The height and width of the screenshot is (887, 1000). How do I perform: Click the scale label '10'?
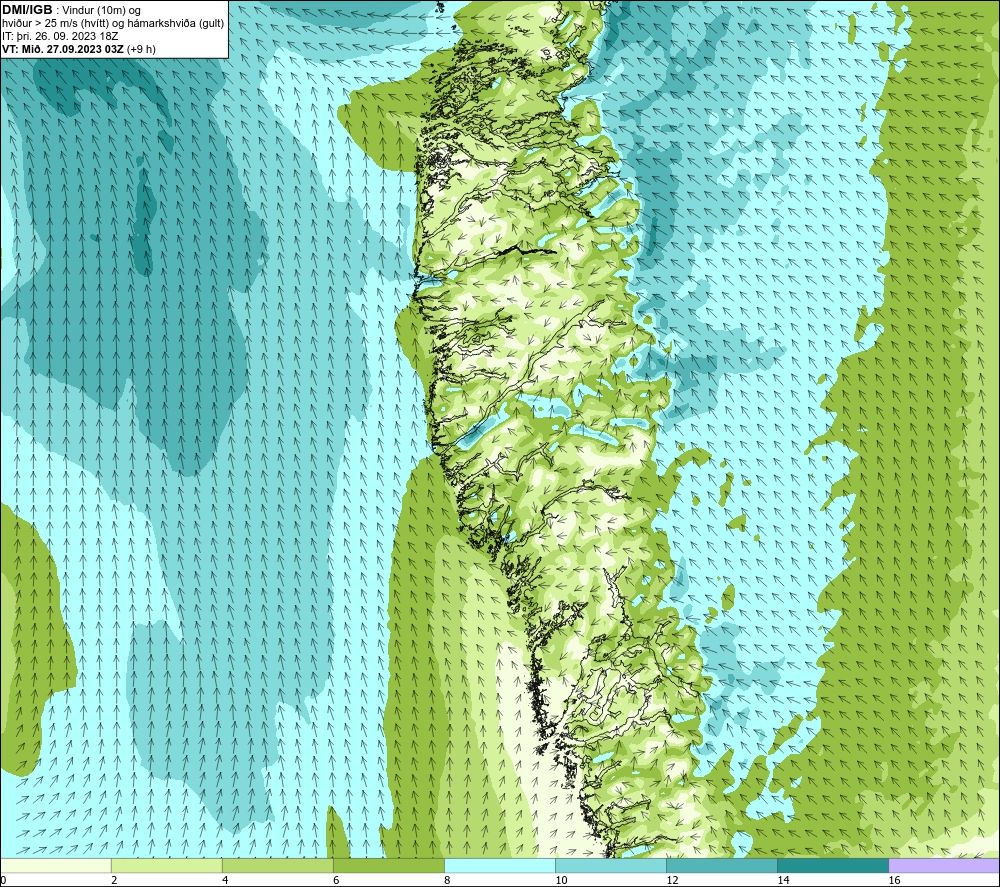[561, 880]
